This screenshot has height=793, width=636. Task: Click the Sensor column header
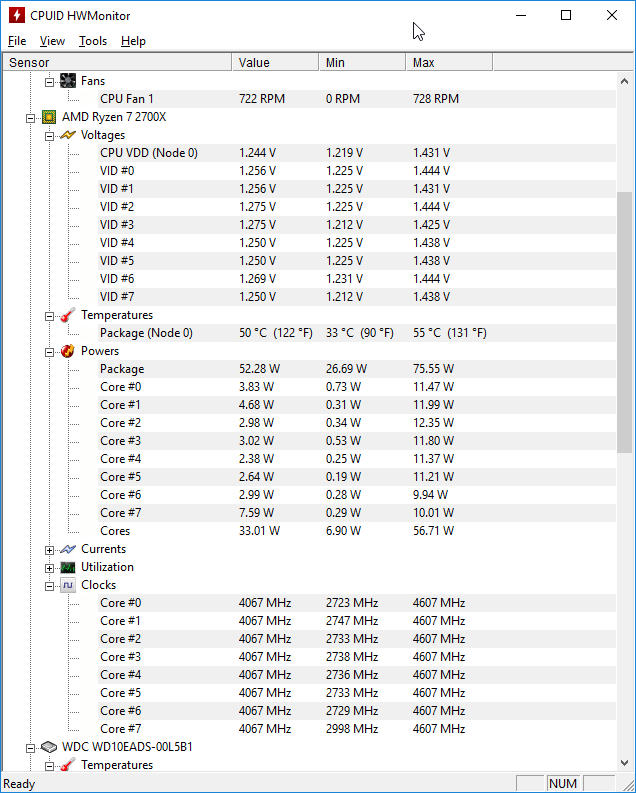(x=117, y=62)
